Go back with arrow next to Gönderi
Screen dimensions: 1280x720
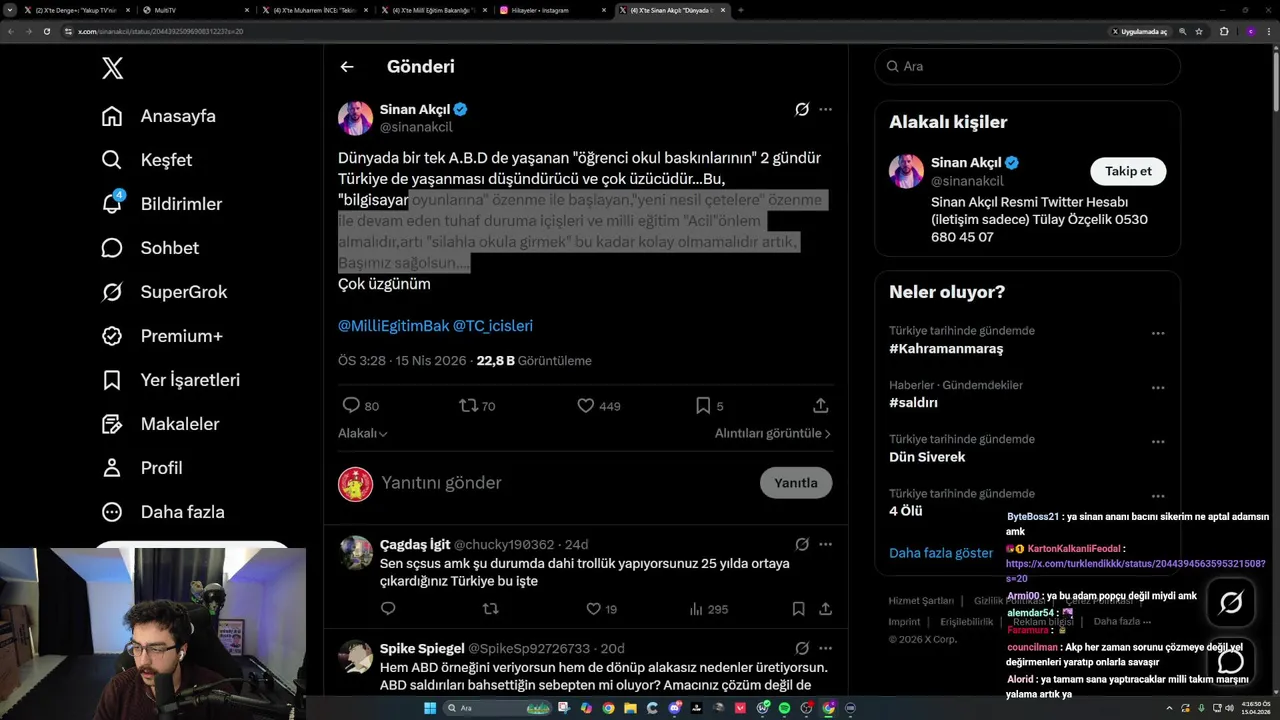click(347, 67)
